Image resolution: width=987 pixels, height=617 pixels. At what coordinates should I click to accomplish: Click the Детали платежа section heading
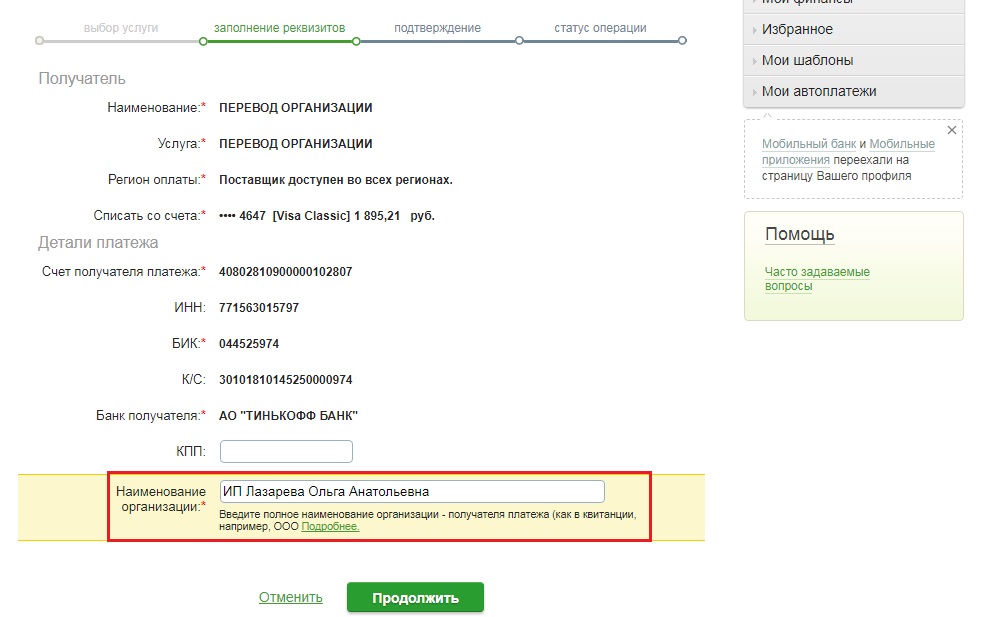click(98, 242)
